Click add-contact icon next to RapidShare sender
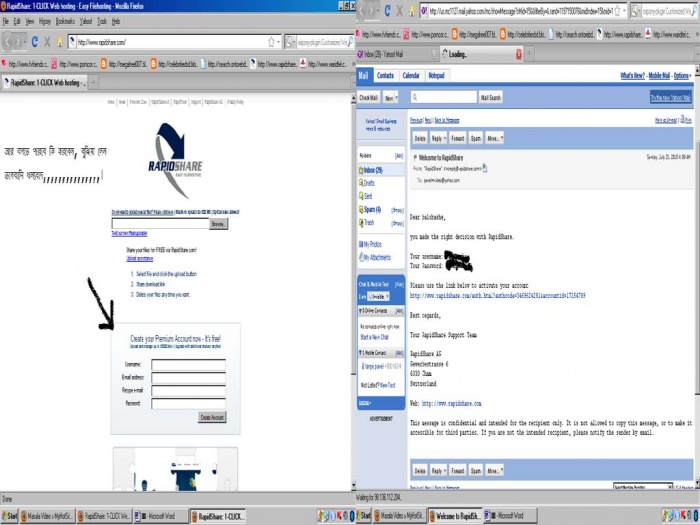Image resolution: width=700 pixels, height=525 pixels. (x=485, y=168)
